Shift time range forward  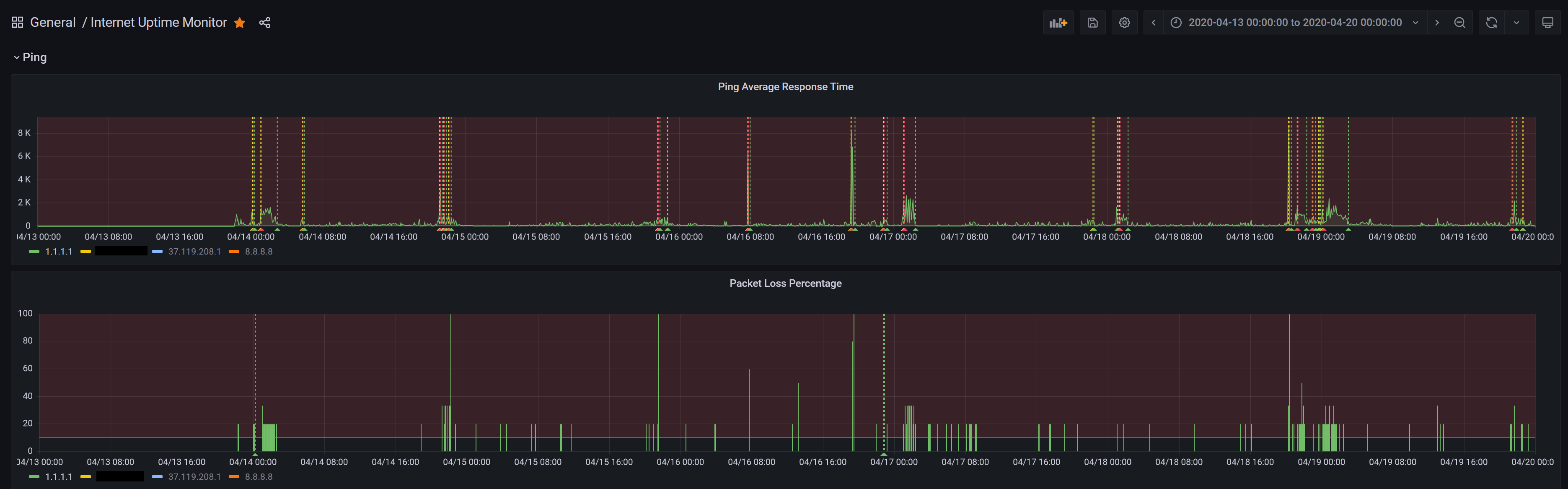coord(1437,23)
